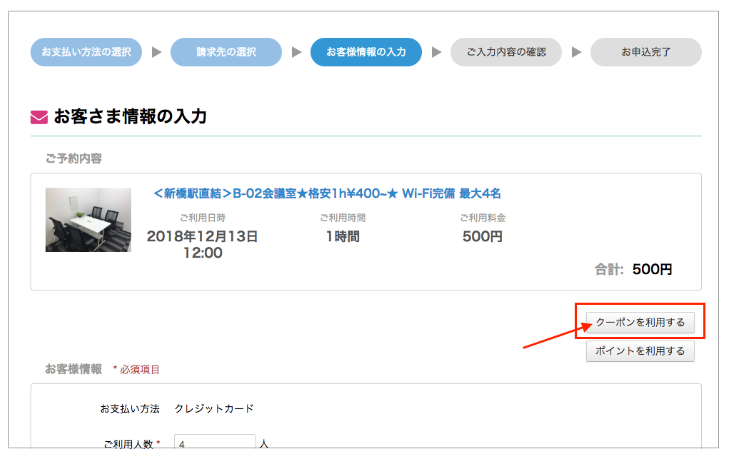Select the お客様情報の入力 step
Viewport: 735px width, 468px height.
(x=366, y=52)
